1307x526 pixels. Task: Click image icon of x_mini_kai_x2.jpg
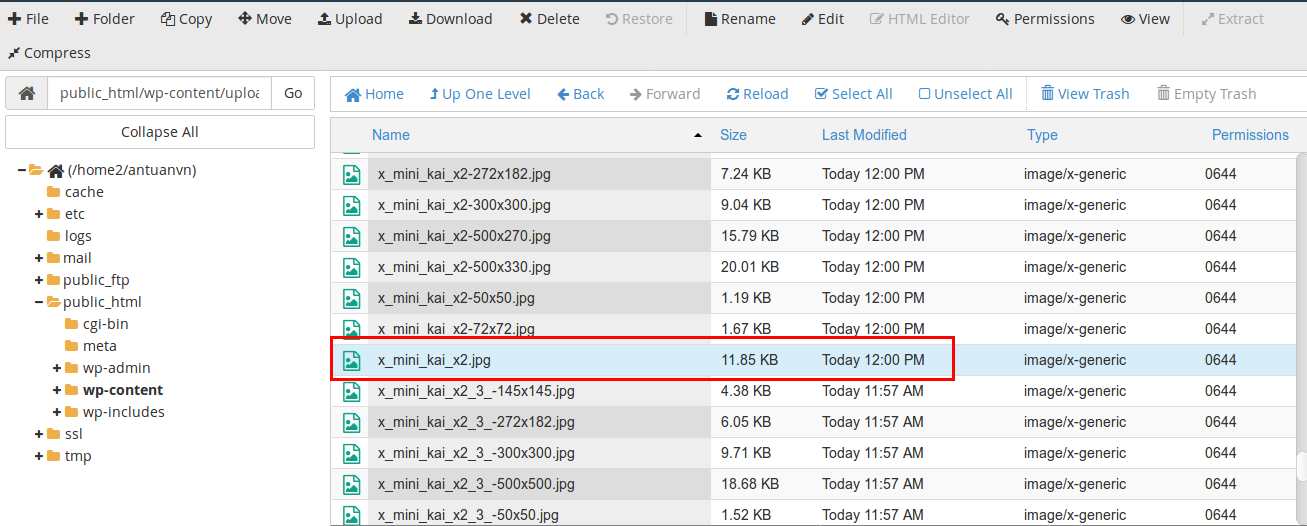point(351,360)
